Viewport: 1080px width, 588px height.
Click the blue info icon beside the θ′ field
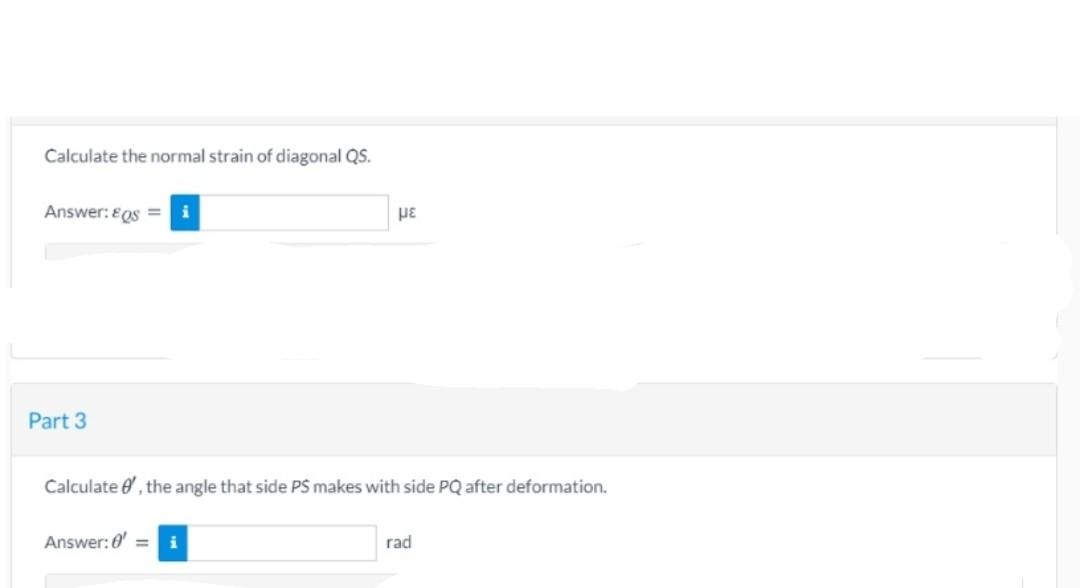(172, 543)
